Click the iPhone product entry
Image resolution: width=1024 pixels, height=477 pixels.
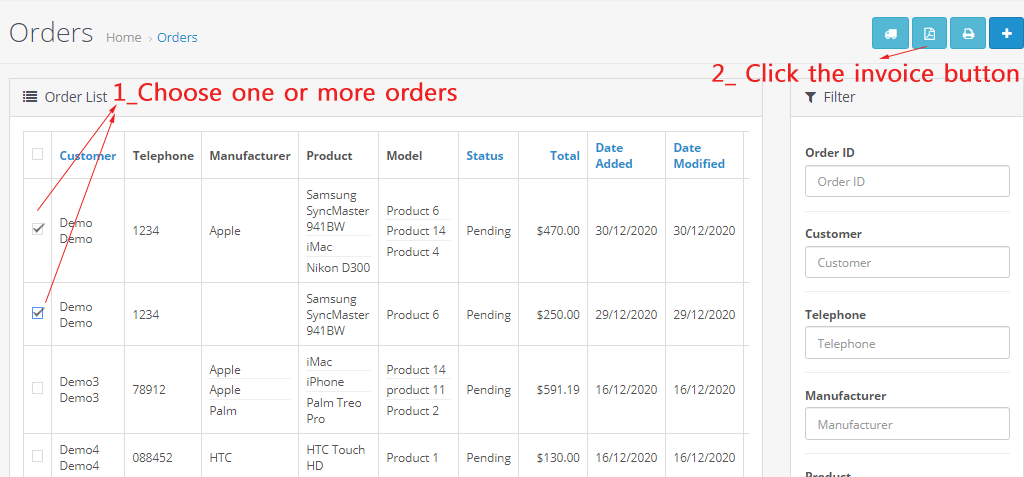coord(325,382)
